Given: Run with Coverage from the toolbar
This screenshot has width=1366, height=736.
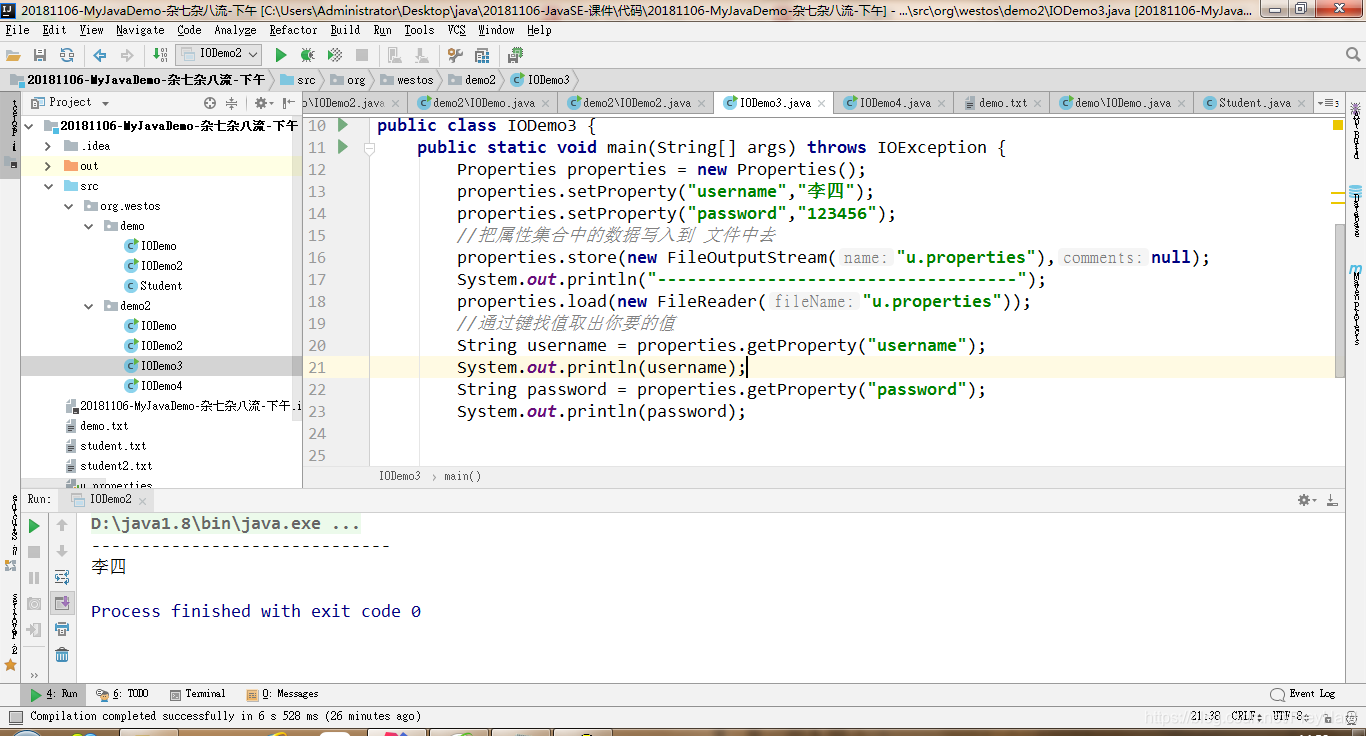Looking at the screenshot, I should coord(335,55).
